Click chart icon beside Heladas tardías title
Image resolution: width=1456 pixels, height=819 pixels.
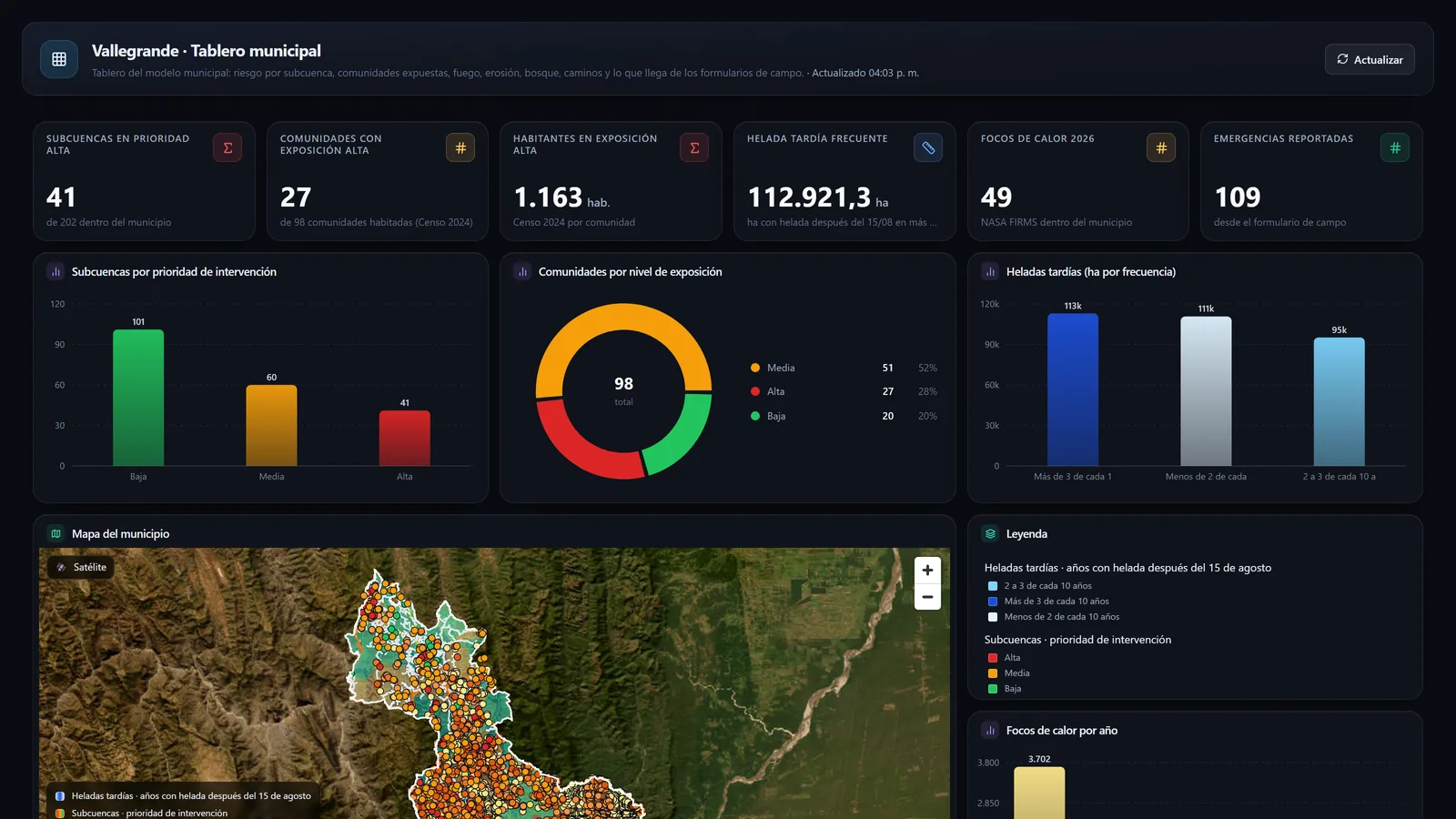tap(990, 271)
